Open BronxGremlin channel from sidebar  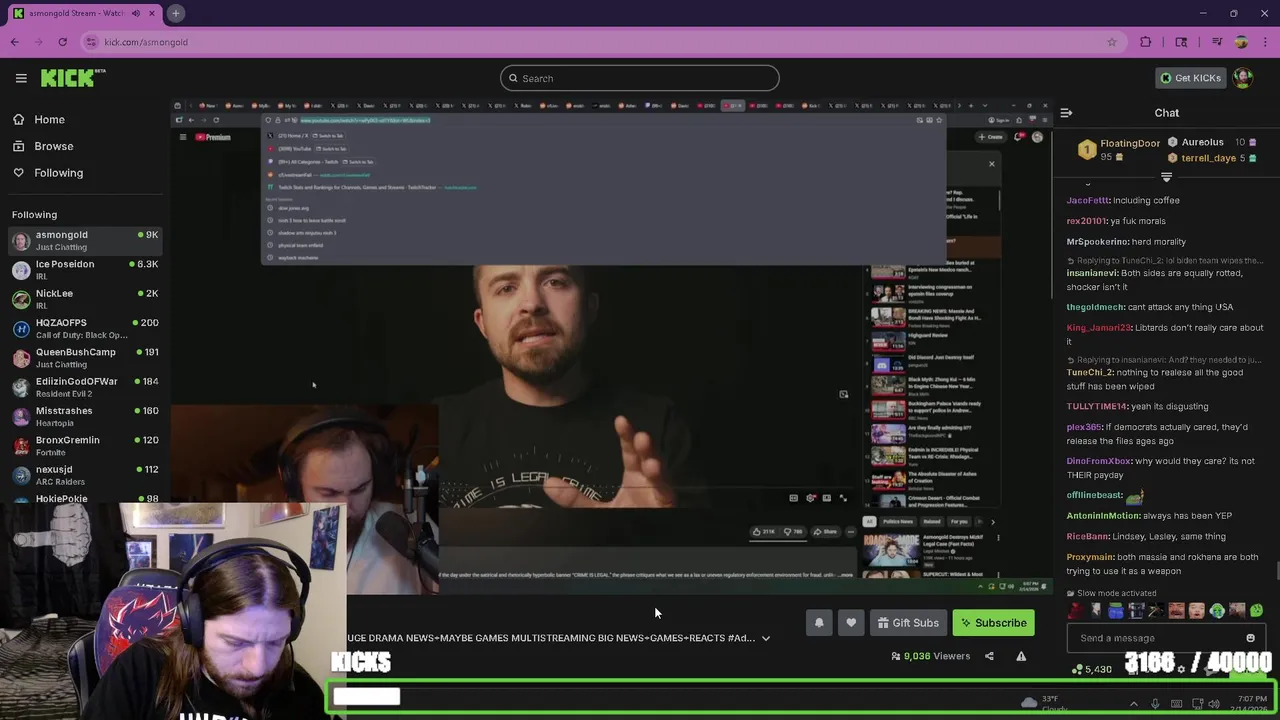point(85,446)
